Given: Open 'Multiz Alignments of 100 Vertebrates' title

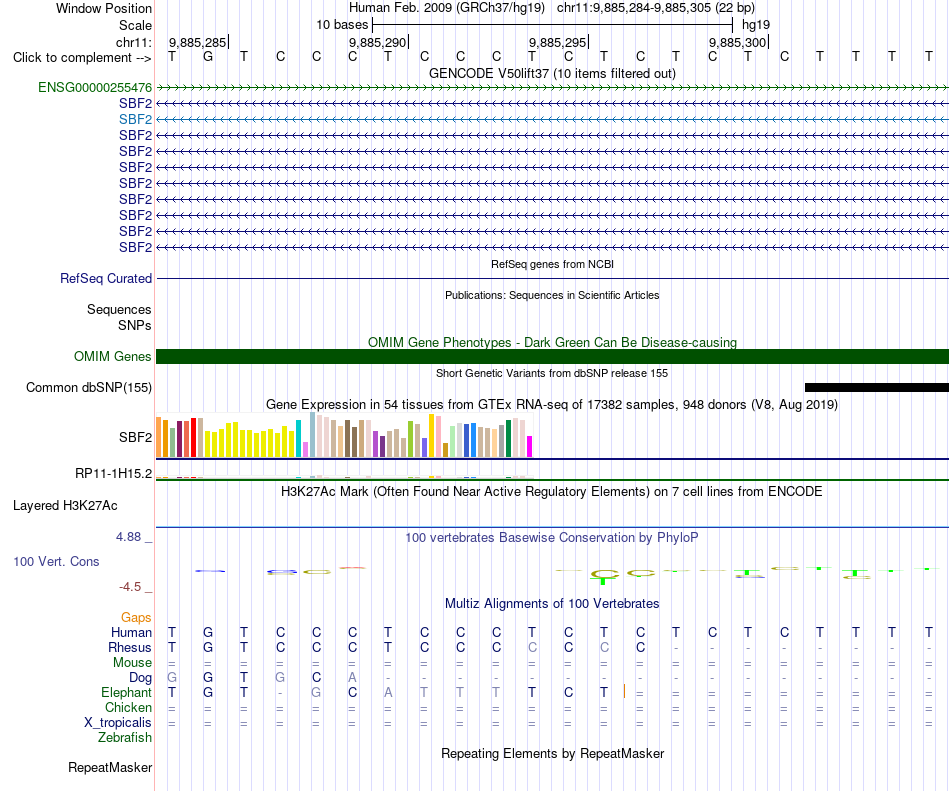Looking at the screenshot, I should coord(552,603).
